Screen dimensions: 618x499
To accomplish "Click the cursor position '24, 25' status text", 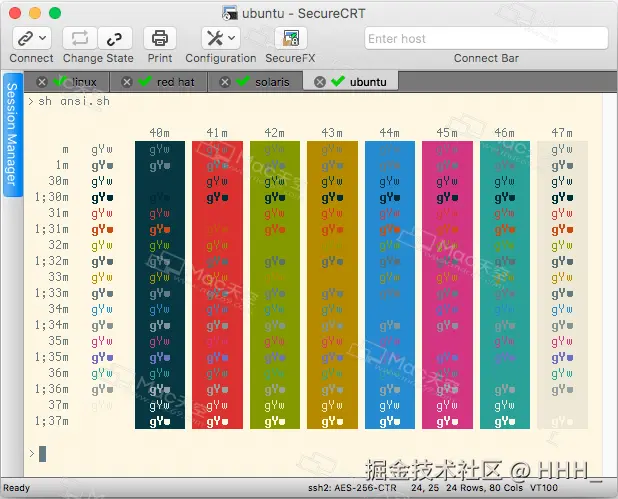I will (425, 488).
